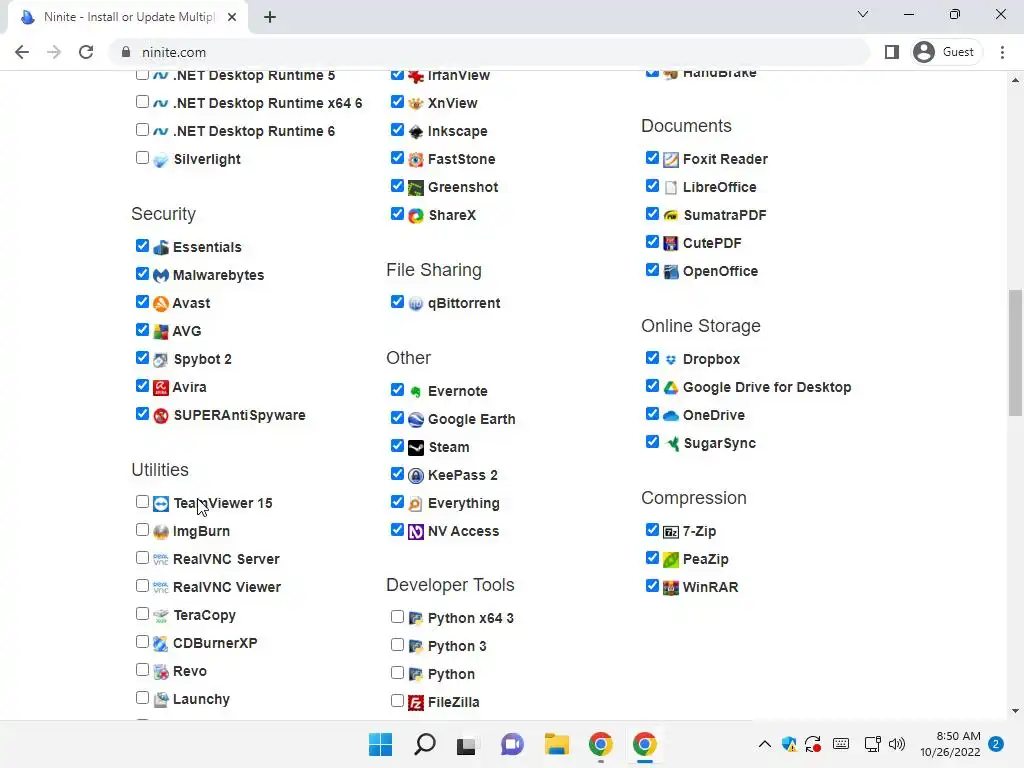Image resolution: width=1024 pixels, height=768 pixels.
Task: Uncheck the XnView checkbox
Action: pyautogui.click(x=397, y=102)
